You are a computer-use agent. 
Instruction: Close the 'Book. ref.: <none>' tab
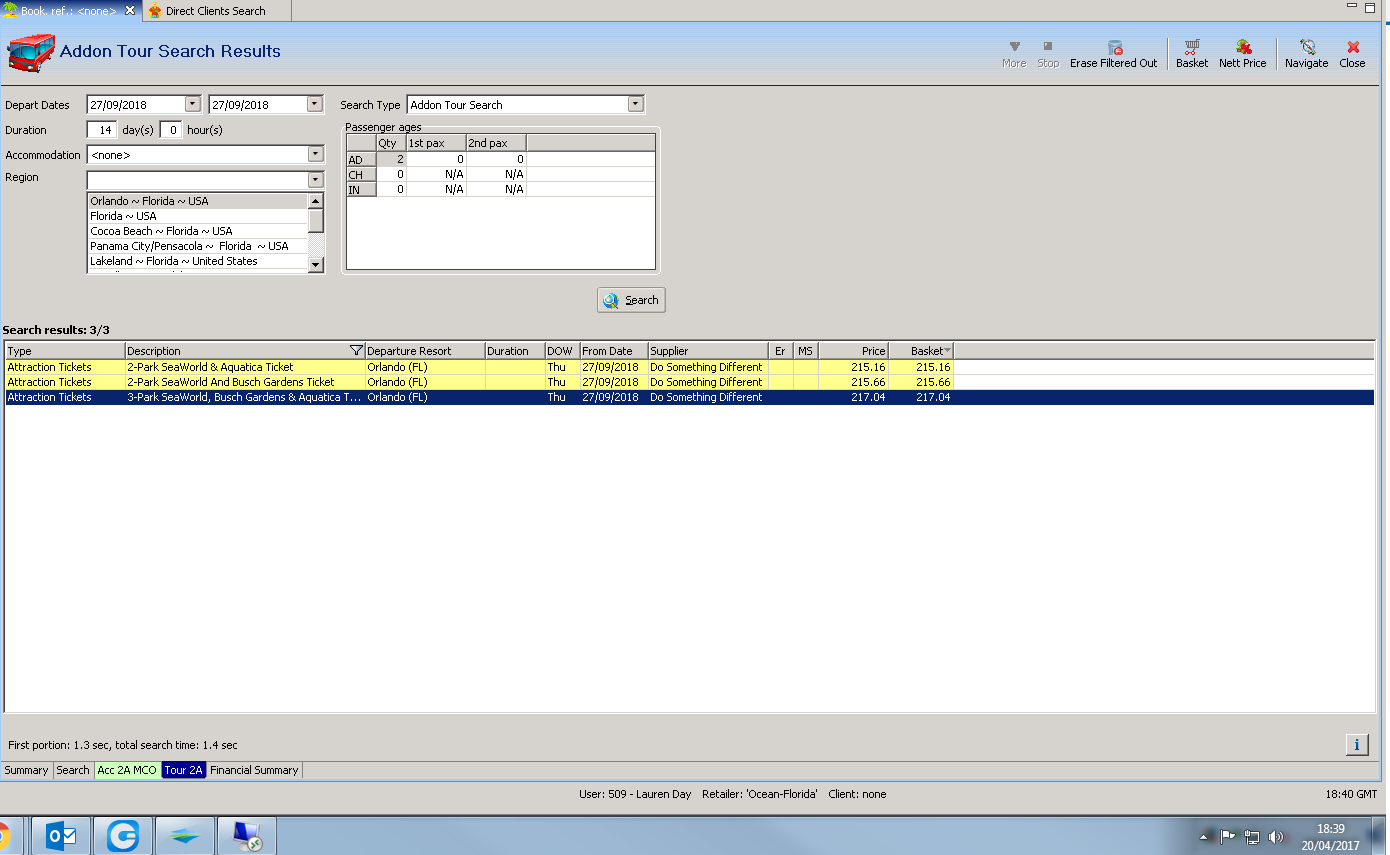130,11
